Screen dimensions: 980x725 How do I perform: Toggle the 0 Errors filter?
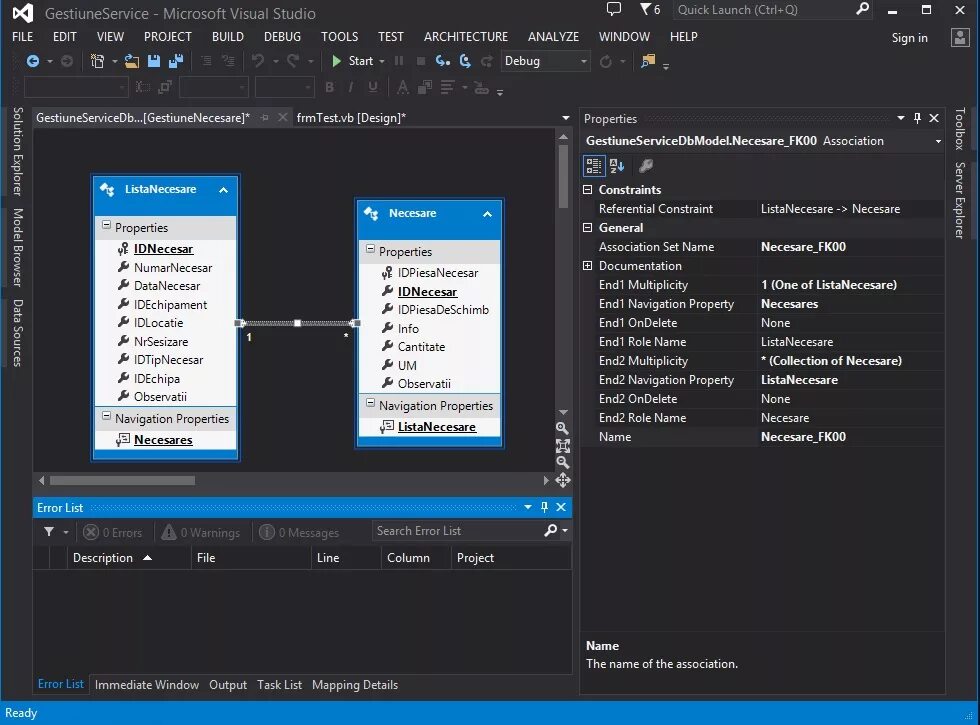pyautogui.click(x=113, y=532)
